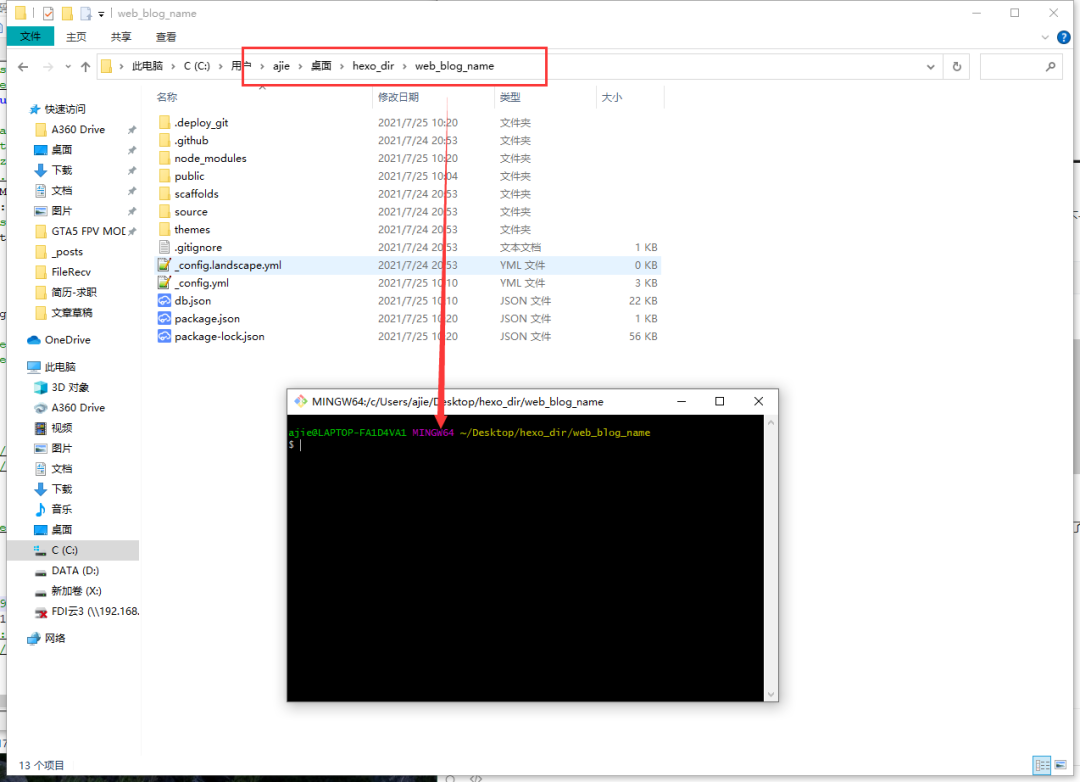Open the Git Bash window menu icon
This screenshot has width=1080, height=782.
pyautogui.click(x=300, y=402)
